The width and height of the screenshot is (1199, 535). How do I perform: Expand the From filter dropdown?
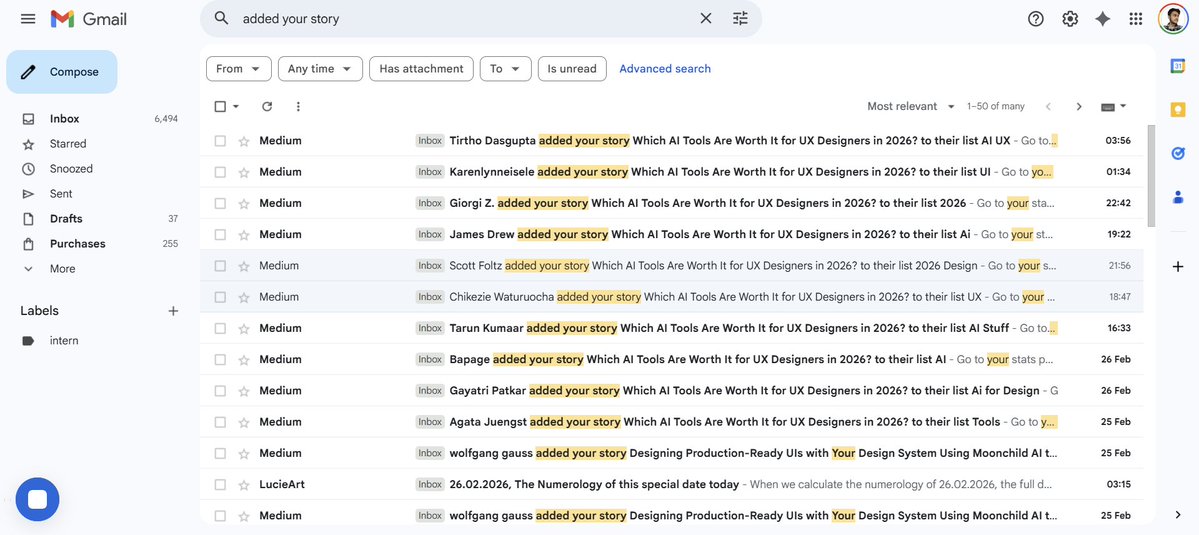point(239,69)
